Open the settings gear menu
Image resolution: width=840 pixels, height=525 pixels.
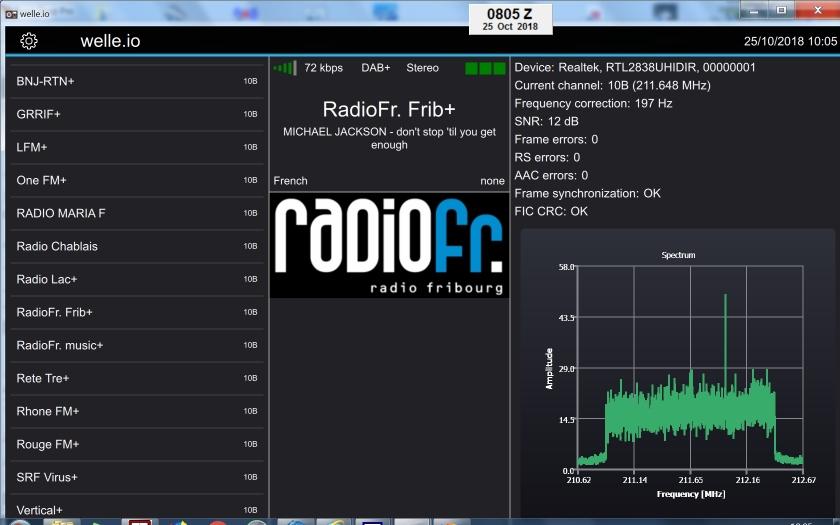coord(29,41)
